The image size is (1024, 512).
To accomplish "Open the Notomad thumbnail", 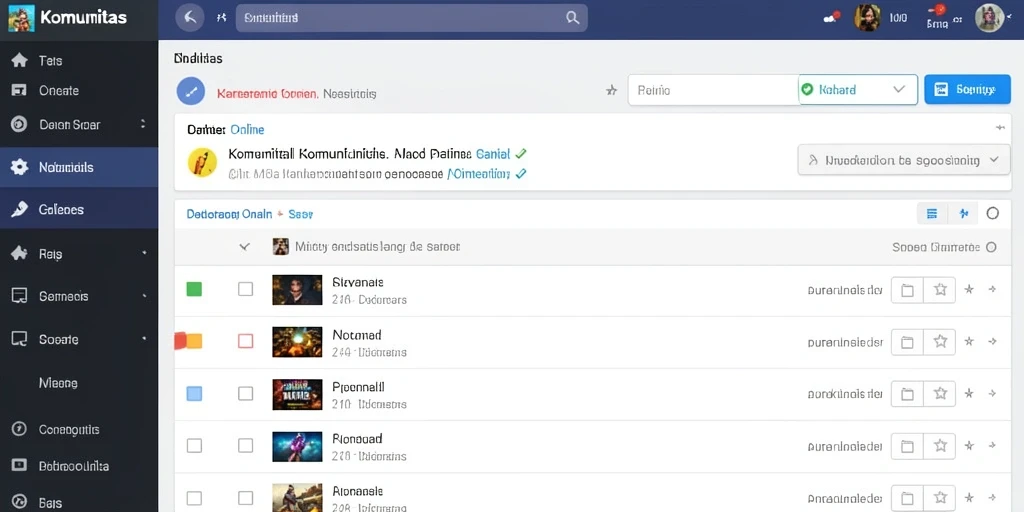I will click(x=297, y=342).
